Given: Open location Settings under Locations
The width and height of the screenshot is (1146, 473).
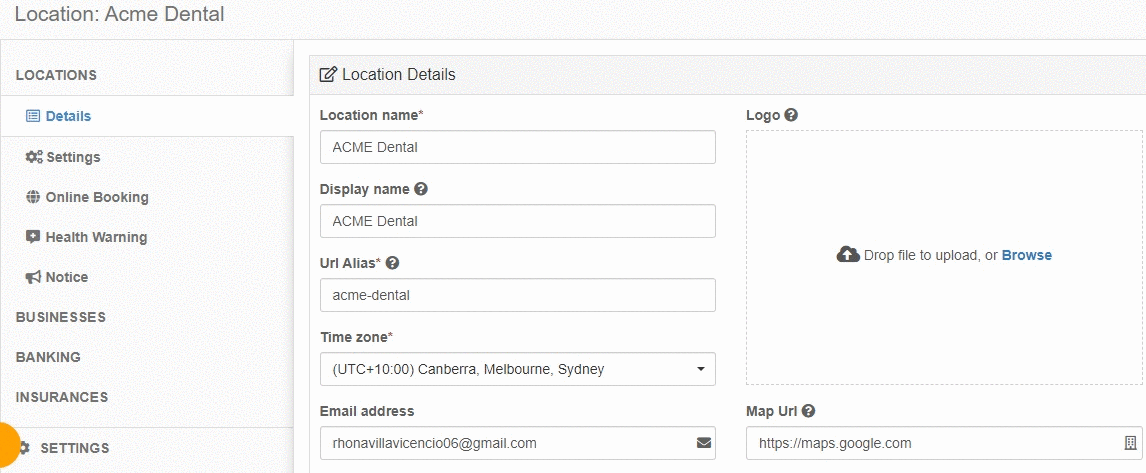Looking at the screenshot, I should 63,156.
